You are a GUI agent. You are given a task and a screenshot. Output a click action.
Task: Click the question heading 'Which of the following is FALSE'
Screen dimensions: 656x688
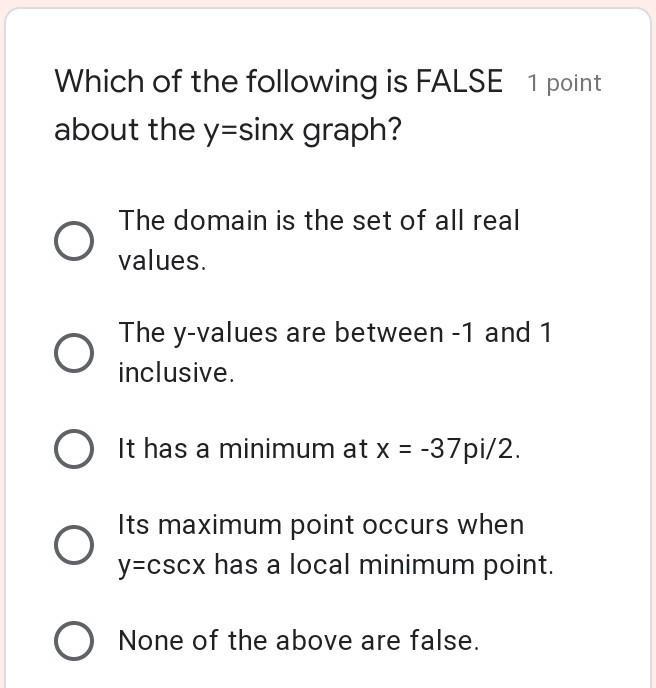click(x=279, y=82)
